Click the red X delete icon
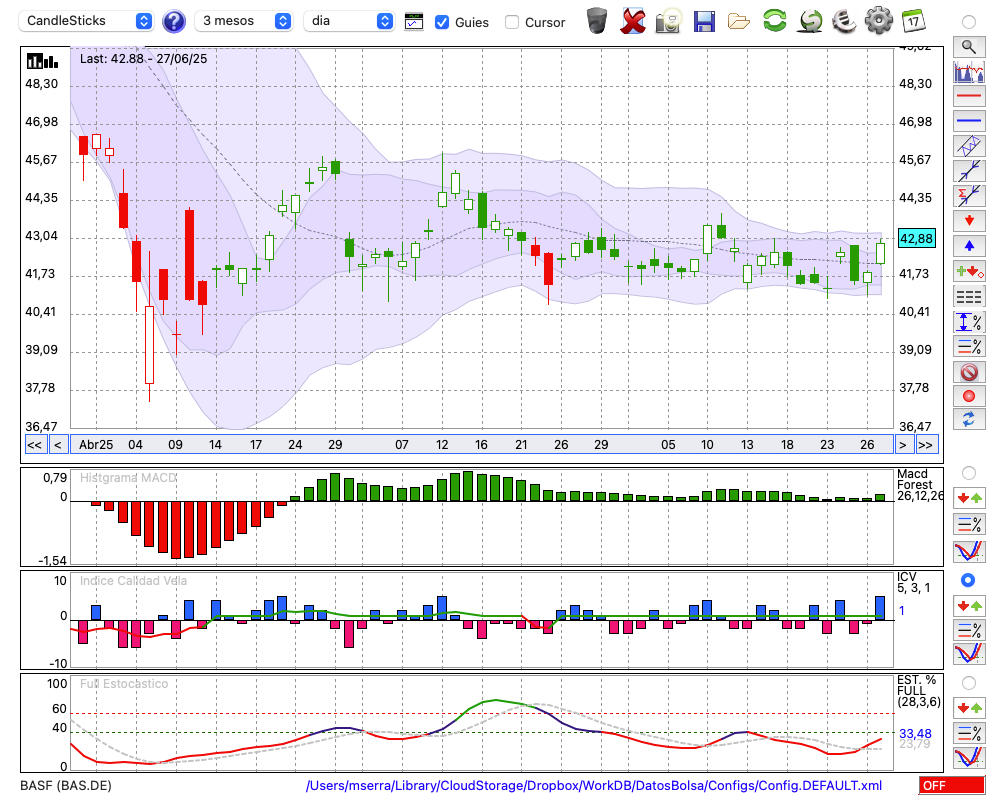The width and height of the screenshot is (1000, 800). point(633,21)
